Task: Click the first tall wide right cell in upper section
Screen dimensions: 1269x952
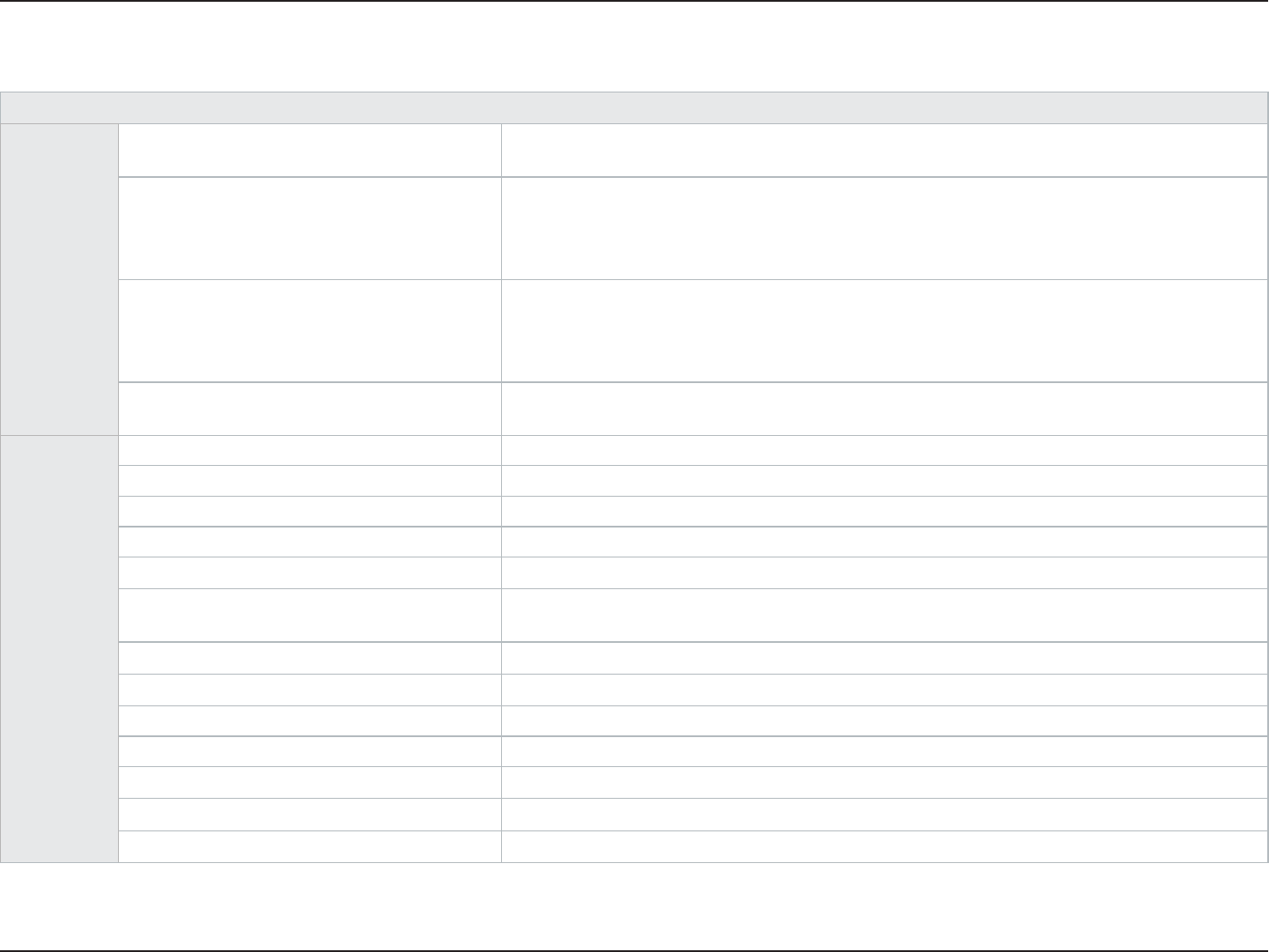Action: click(x=884, y=228)
